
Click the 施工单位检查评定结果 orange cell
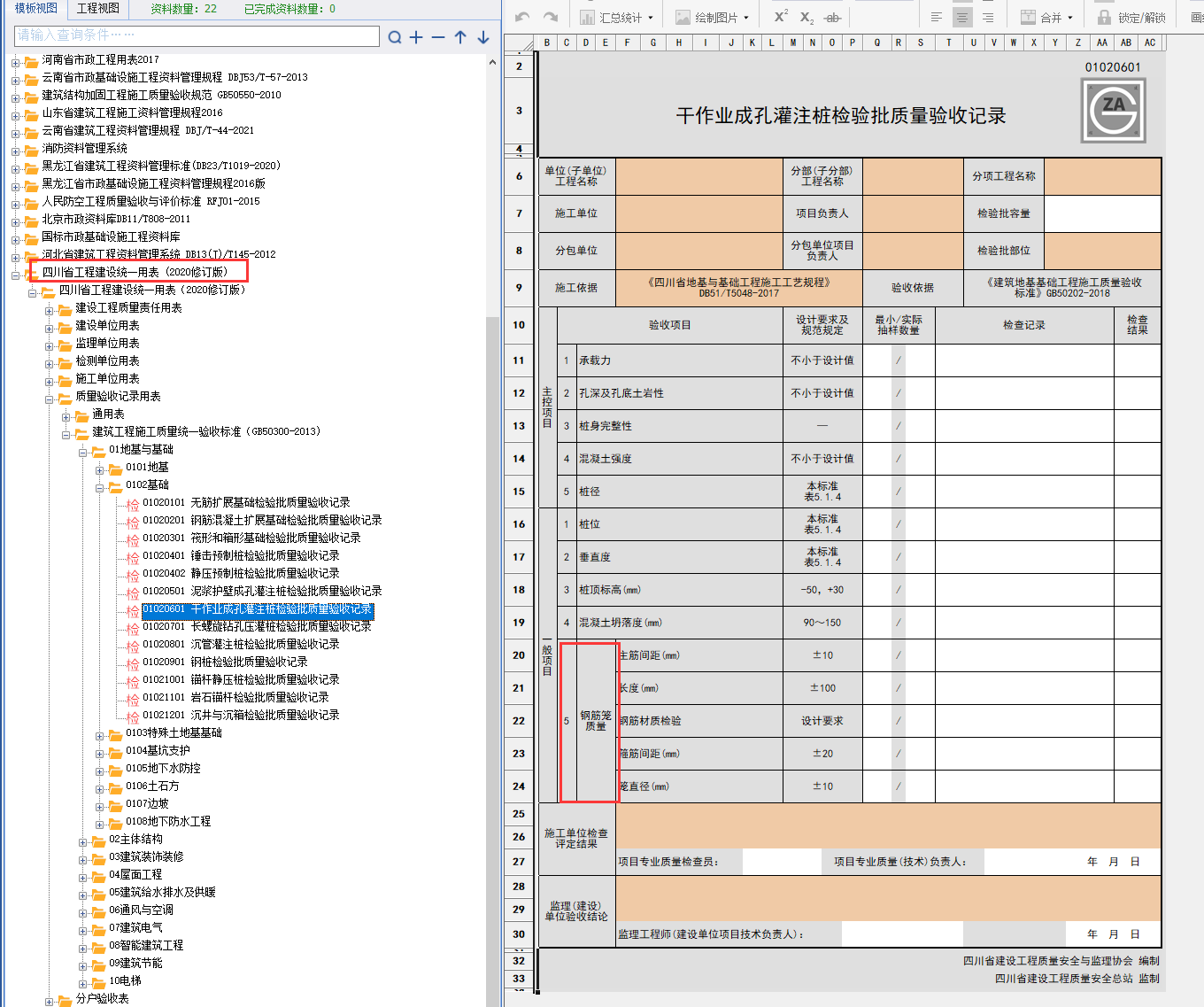click(888, 825)
